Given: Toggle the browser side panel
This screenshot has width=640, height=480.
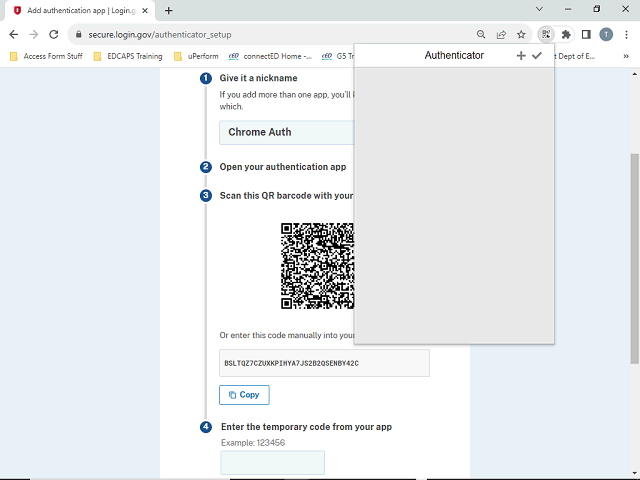Looking at the screenshot, I should [586, 34].
